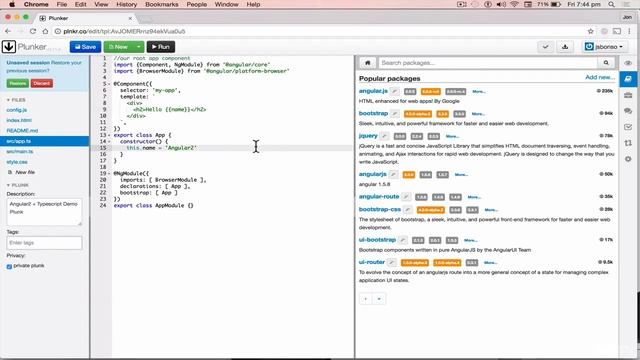Open the angularjs package link
The image size is (640, 360).
coord(373,174)
